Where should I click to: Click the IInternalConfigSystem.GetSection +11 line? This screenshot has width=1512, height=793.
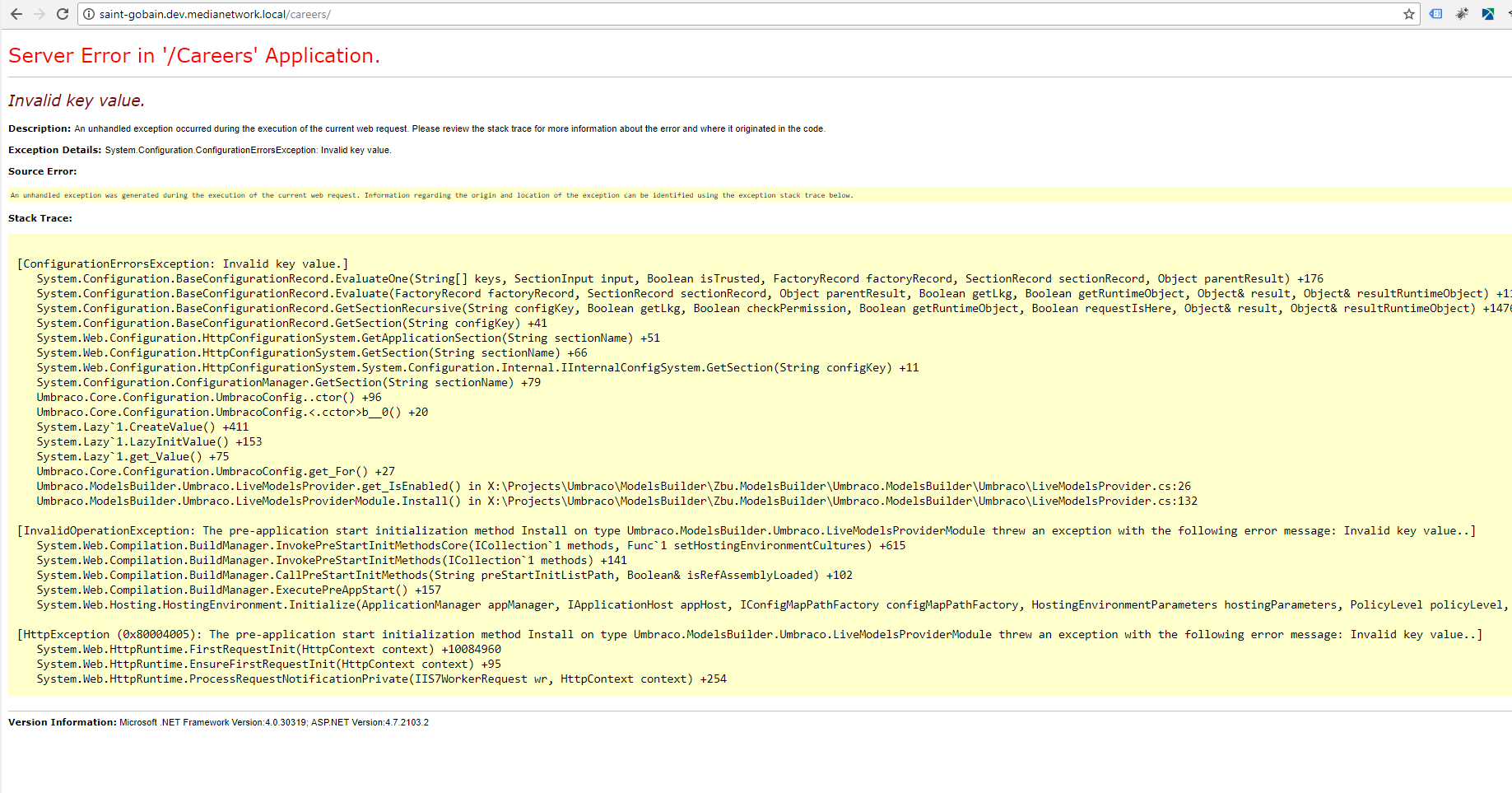tap(477, 367)
